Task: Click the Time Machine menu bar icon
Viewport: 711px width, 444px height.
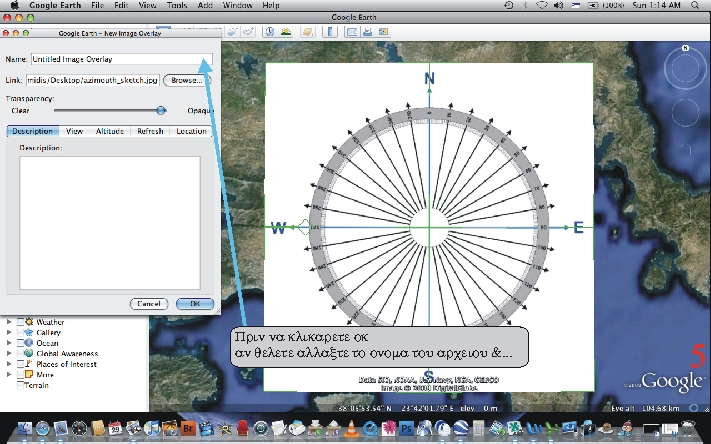Action: point(508,5)
